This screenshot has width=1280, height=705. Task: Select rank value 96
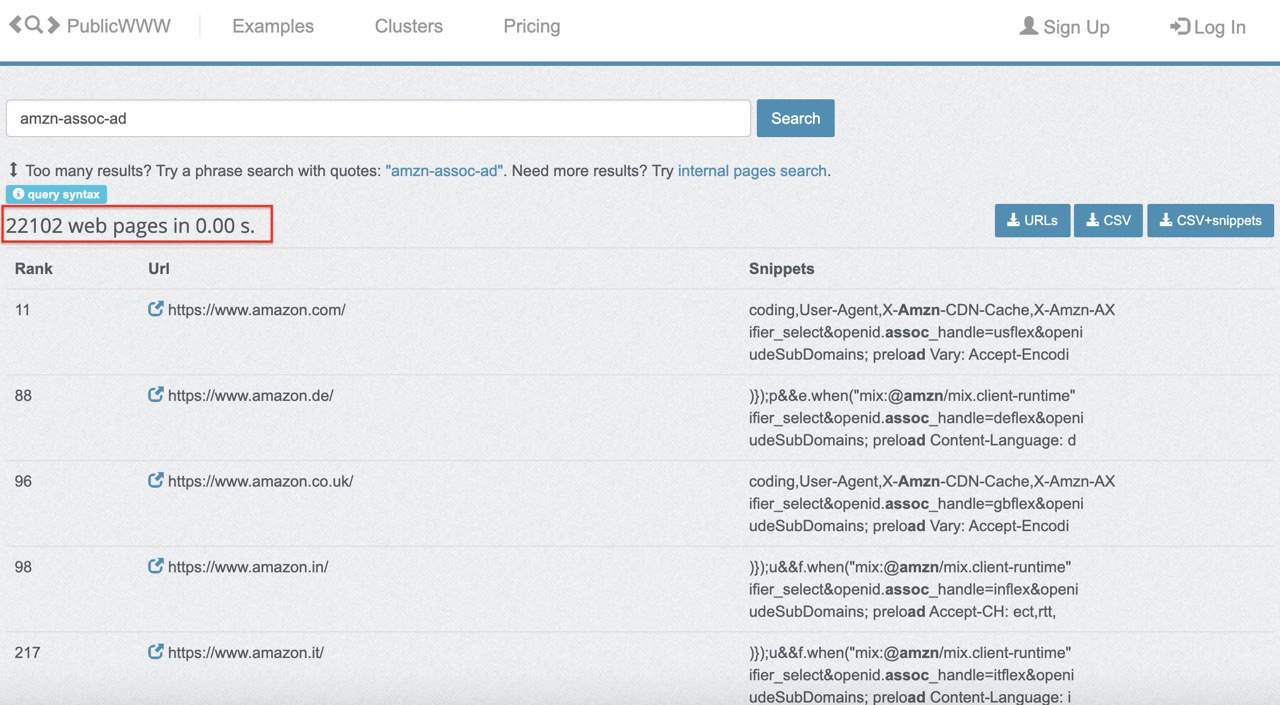tap(23, 481)
